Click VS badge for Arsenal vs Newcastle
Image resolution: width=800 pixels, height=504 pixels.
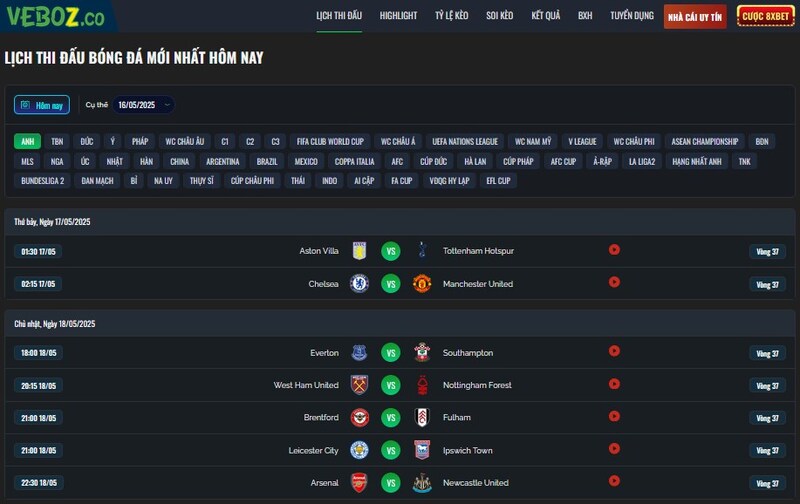[391, 483]
